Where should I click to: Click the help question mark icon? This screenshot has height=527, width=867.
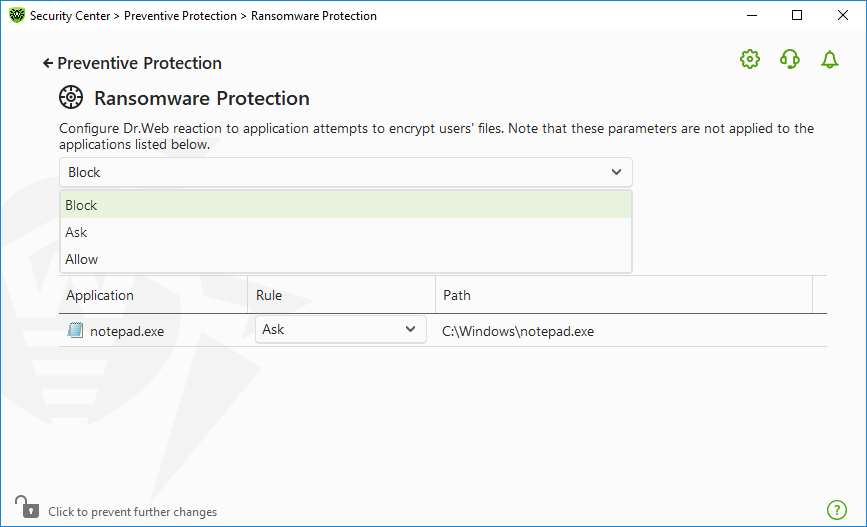click(837, 510)
